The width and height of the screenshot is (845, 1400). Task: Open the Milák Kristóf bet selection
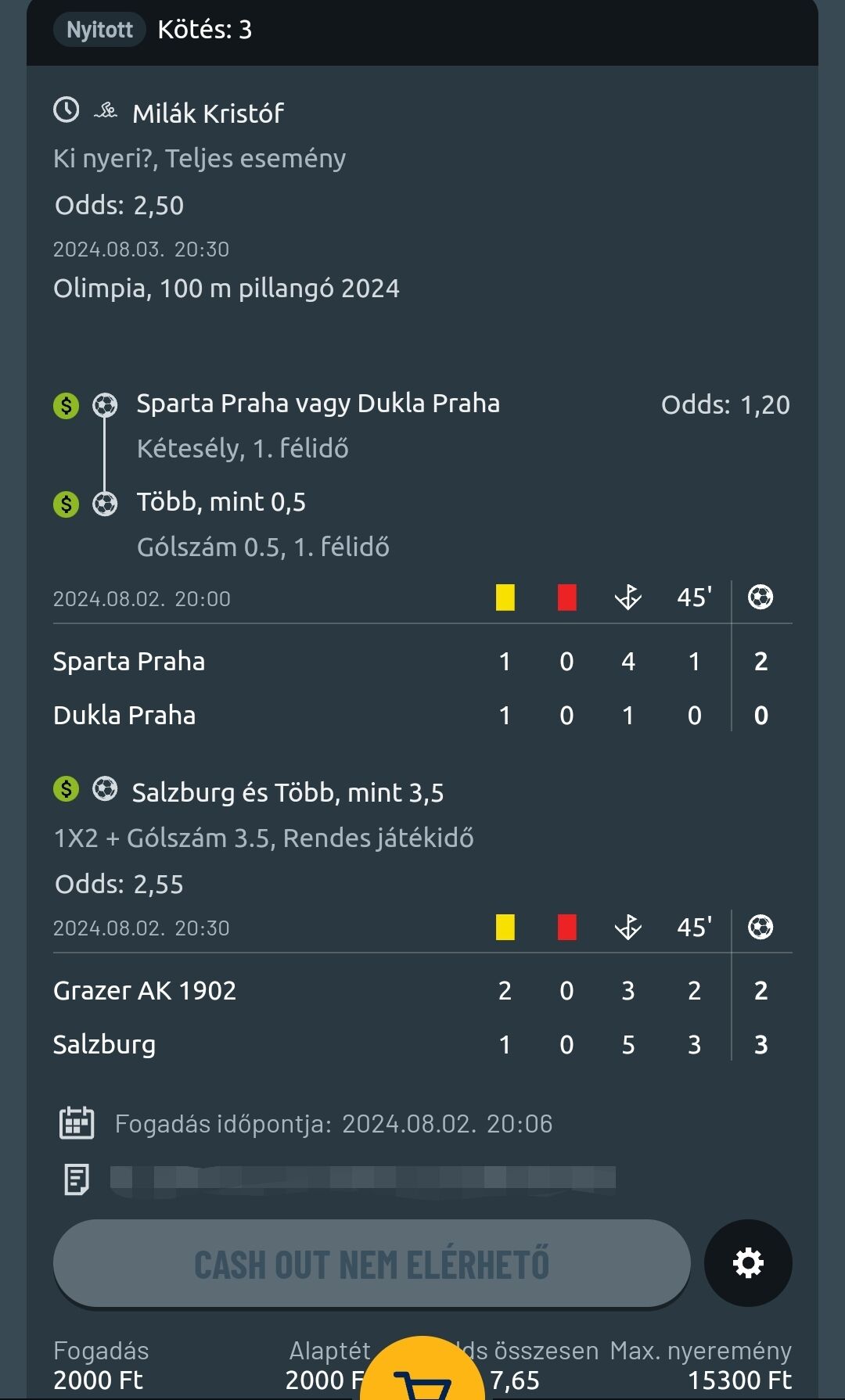point(208,114)
